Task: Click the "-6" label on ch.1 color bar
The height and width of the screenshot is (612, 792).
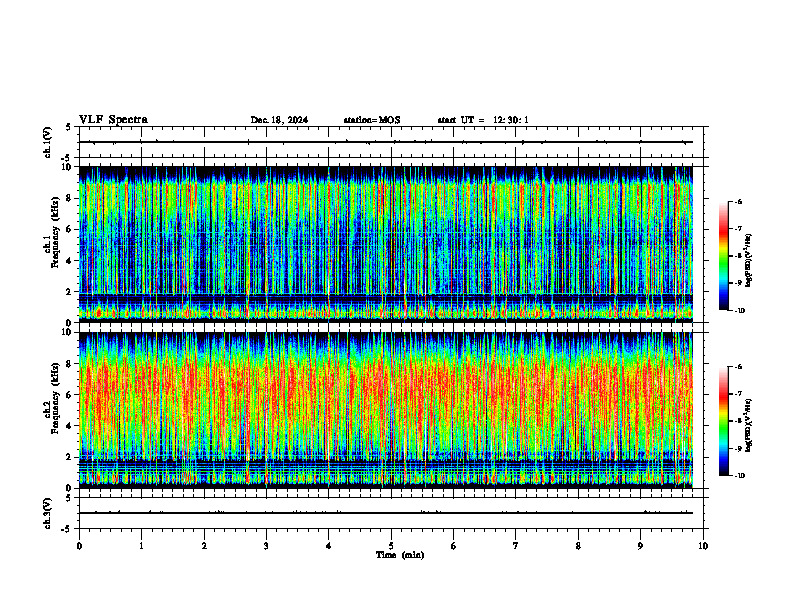Action: (738, 201)
